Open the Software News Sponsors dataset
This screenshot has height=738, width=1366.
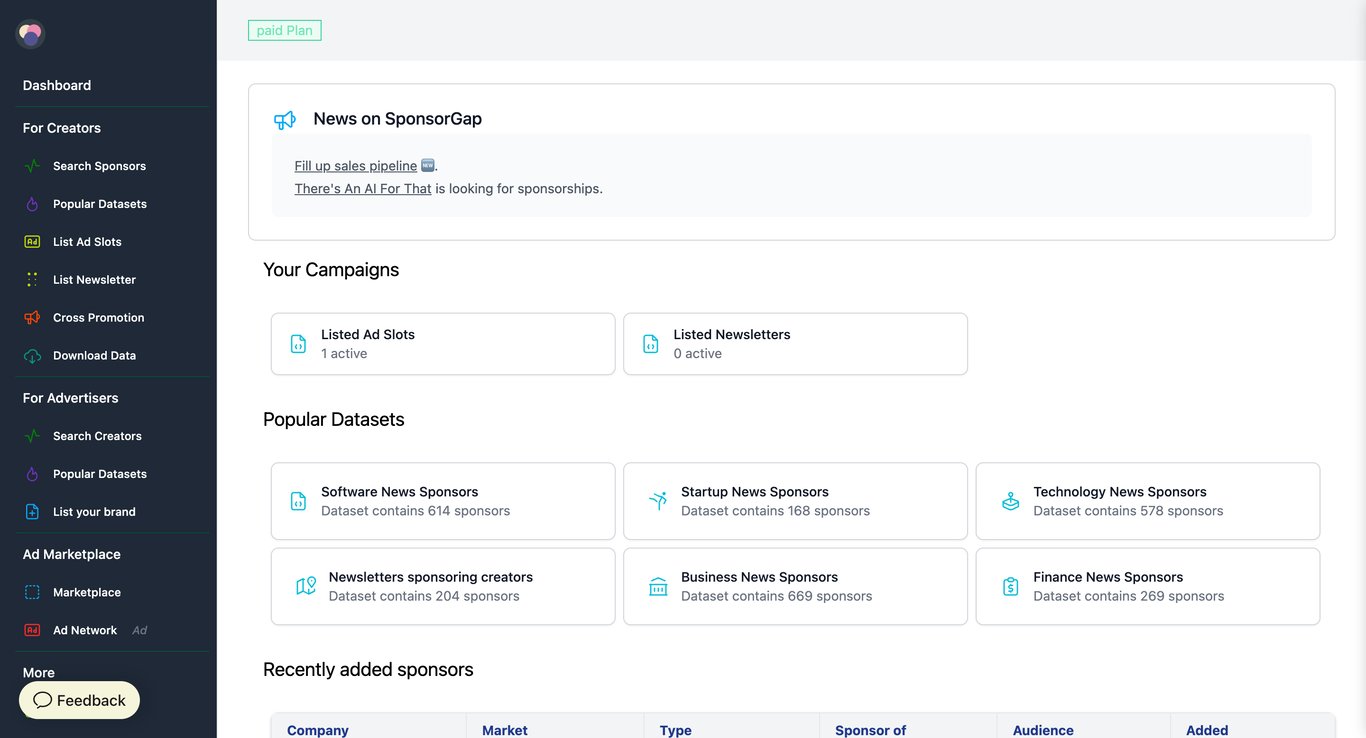[x=443, y=501]
